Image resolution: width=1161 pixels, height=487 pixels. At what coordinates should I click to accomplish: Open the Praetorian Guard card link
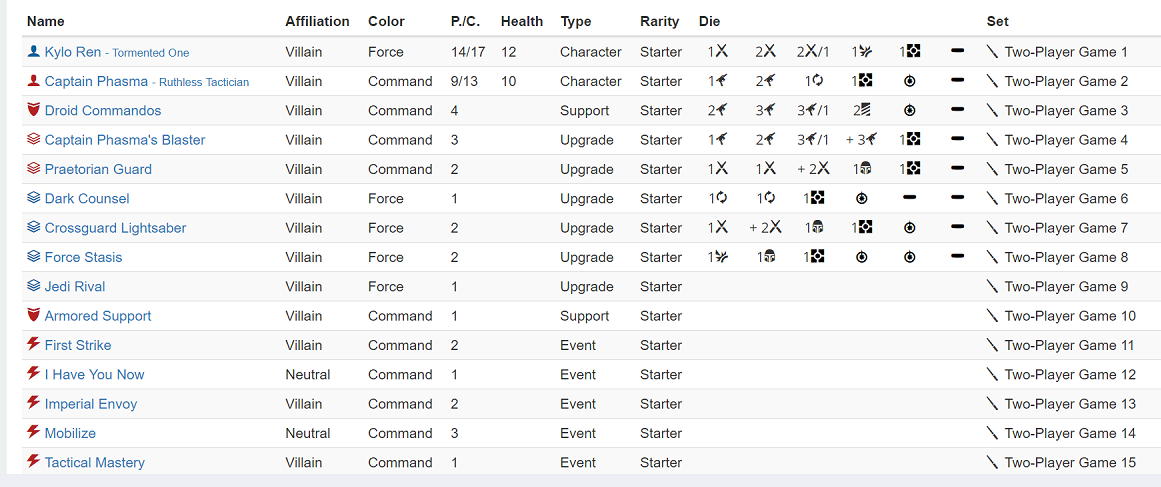[98, 169]
